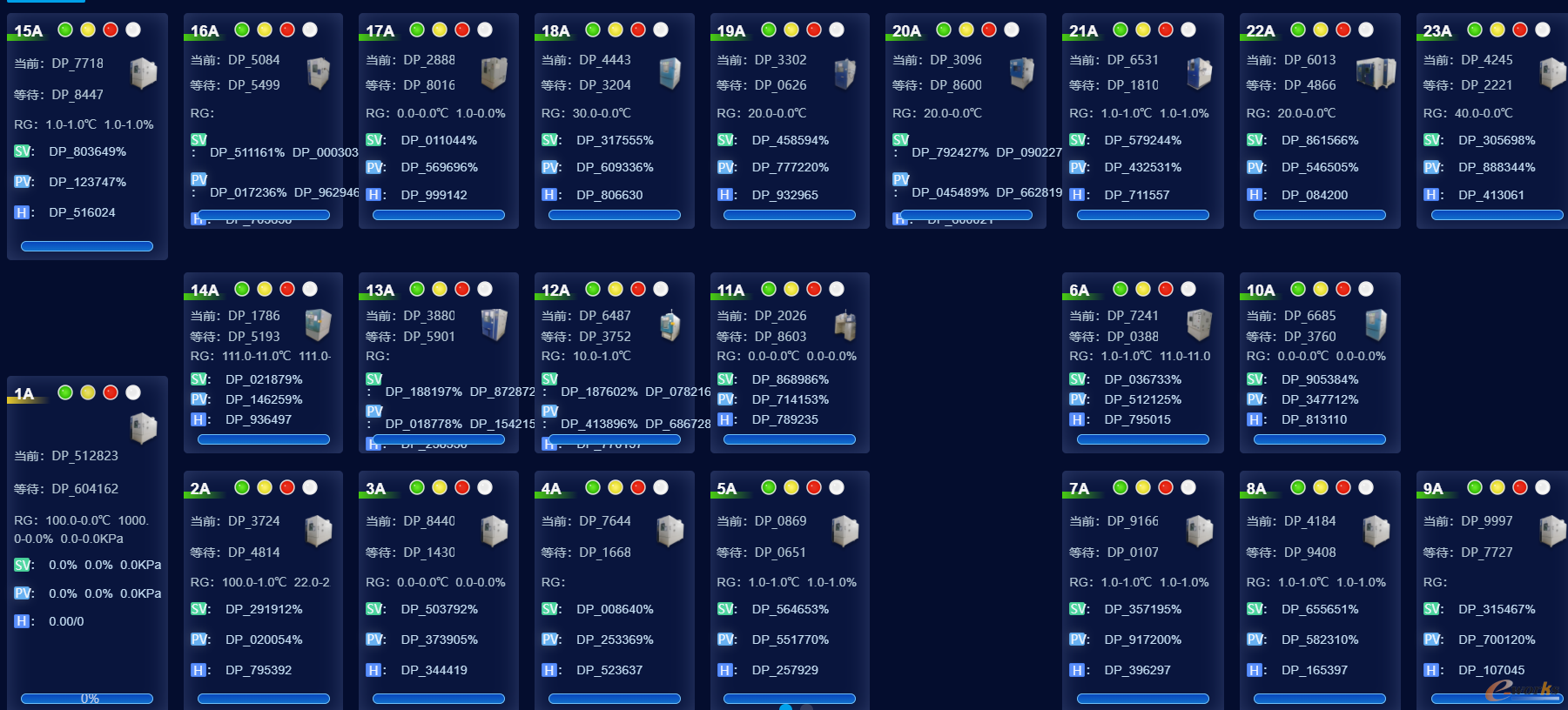Screen dimensions: 1568x710
Task: Click the current value DP_7718 in card 15A
Action: click(77, 64)
